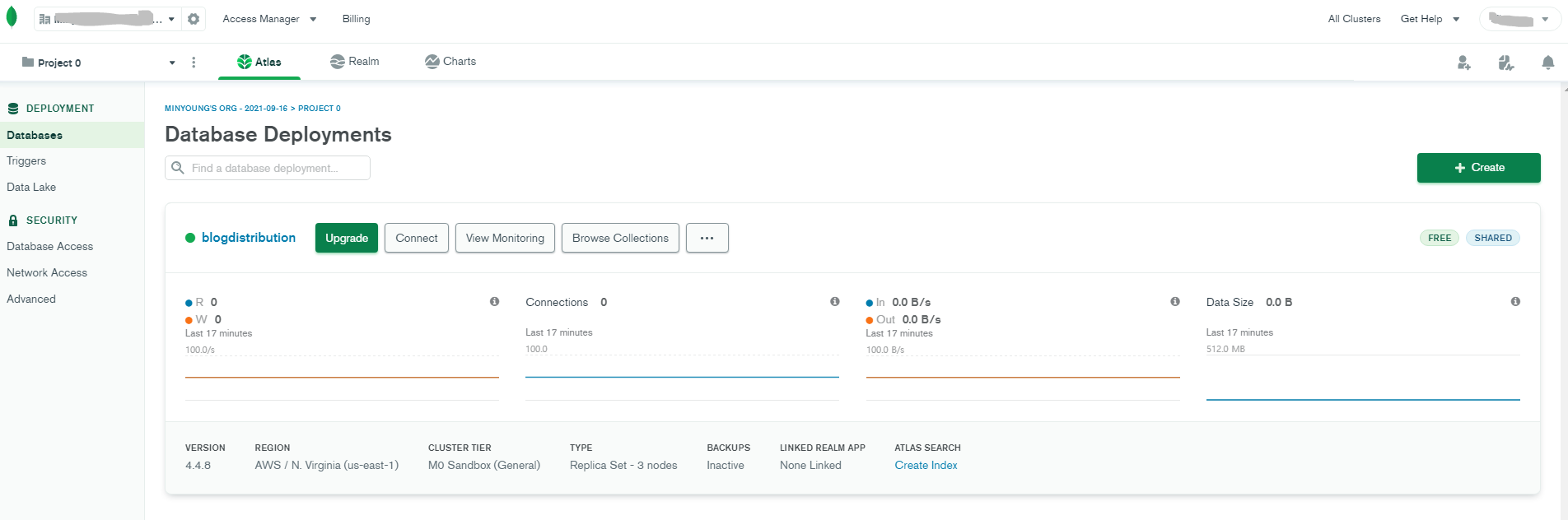Click info icon for network In/Out chart
Viewport: 1568px width, 520px height.
click(x=1175, y=302)
